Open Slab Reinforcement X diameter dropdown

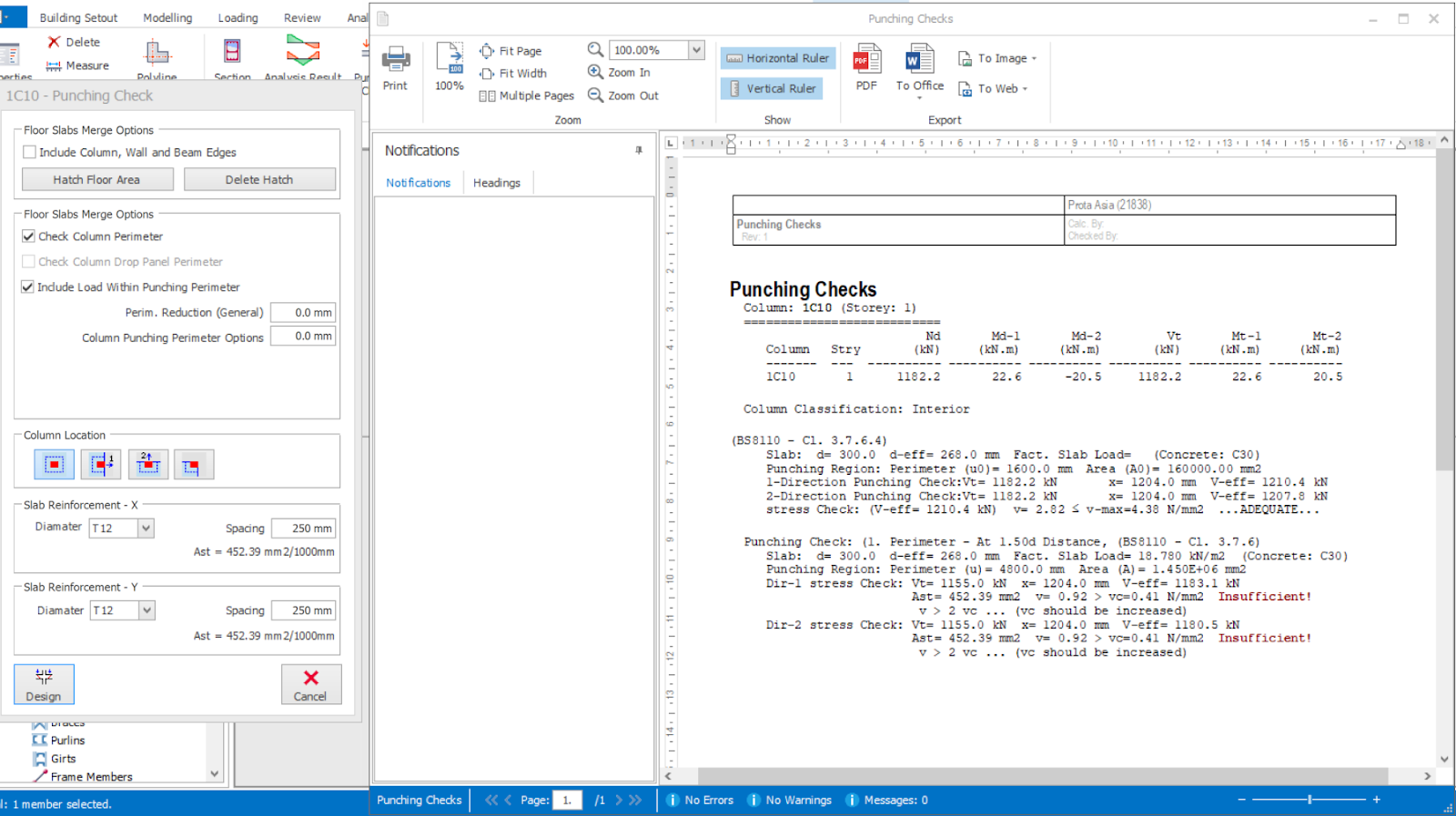click(147, 529)
